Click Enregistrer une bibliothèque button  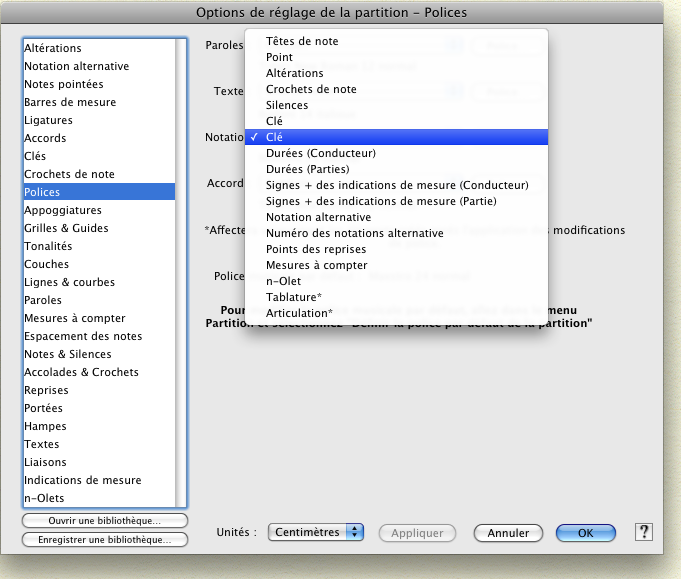pos(105,540)
